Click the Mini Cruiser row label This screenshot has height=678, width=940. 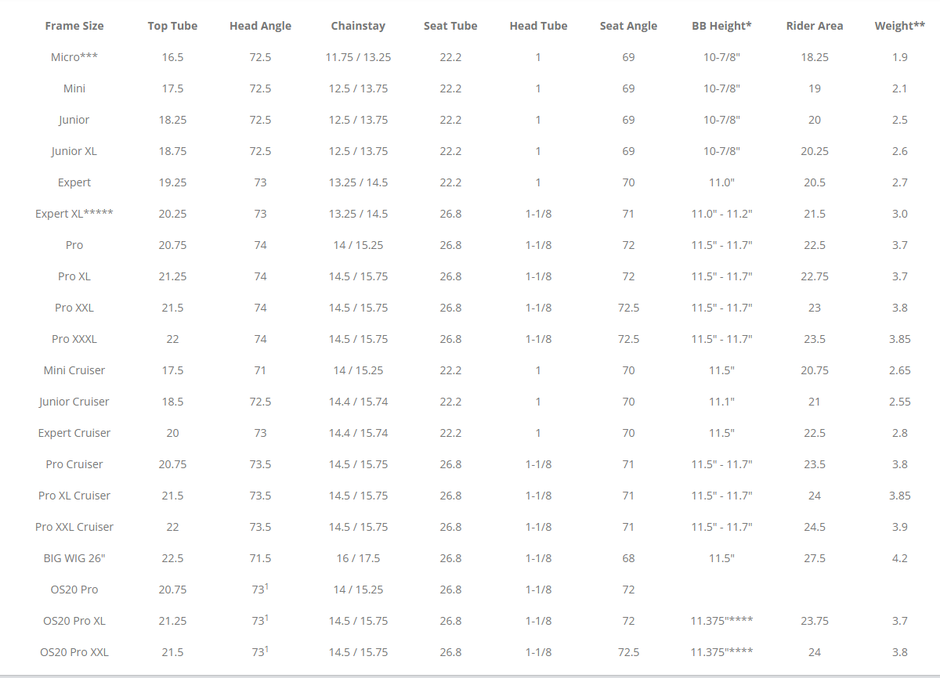(x=74, y=370)
